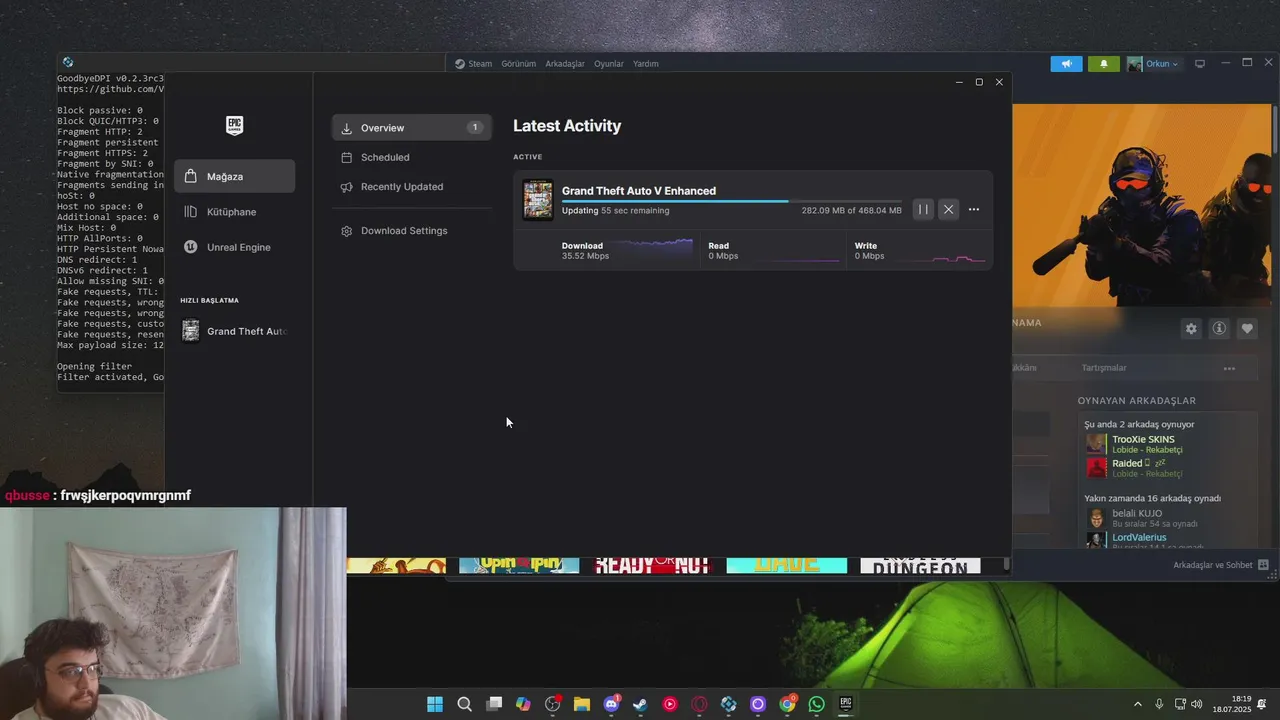This screenshot has height=720, width=1280.
Task: Open the three-dot menu beside Tartışmalar
Action: click(x=1229, y=368)
